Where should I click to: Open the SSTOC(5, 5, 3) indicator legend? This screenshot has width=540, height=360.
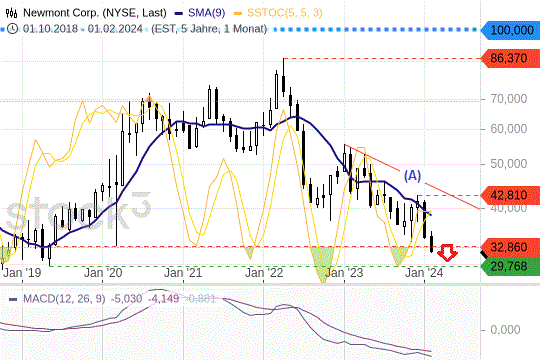(x=285, y=13)
